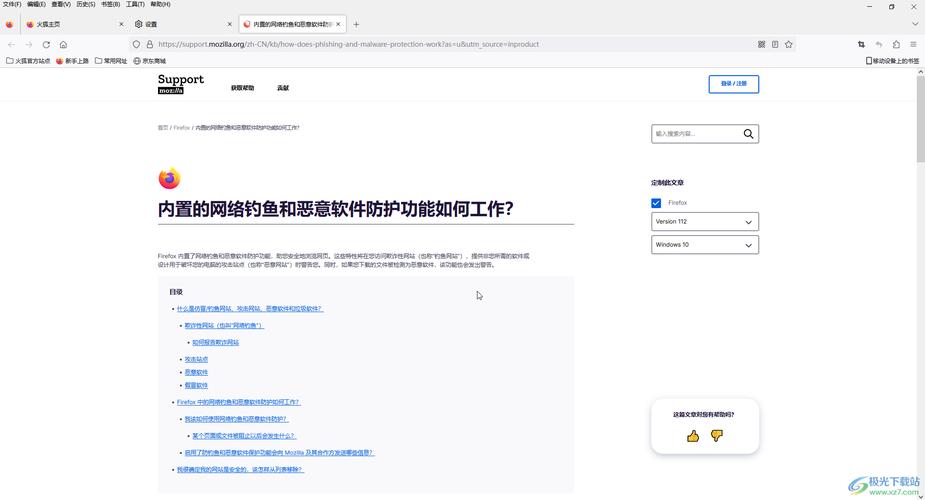List all tabs with the chevron
Viewport: 925px width, 500px height.
pyautogui.click(x=915, y=24)
